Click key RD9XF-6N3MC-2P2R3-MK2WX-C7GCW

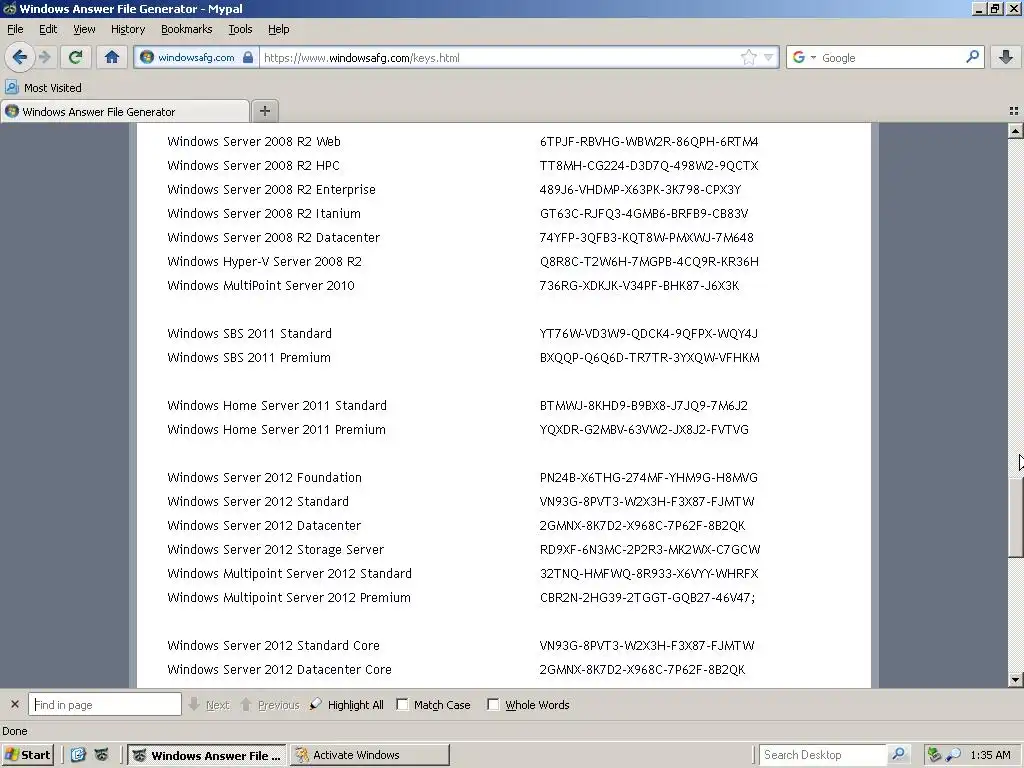[x=650, y=550]
